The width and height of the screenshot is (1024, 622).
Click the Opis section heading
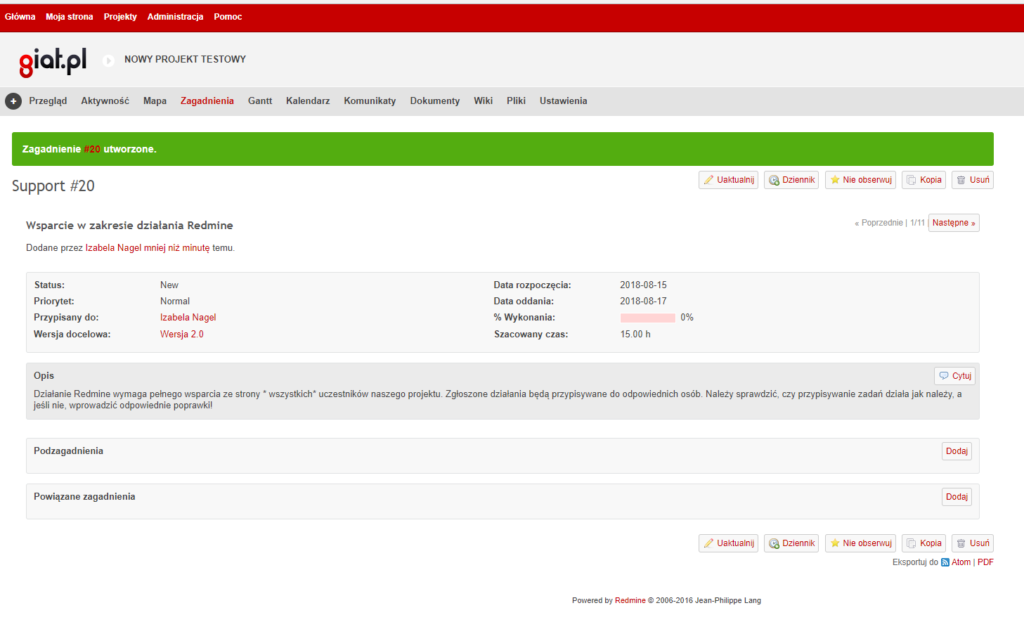[x=44, y=376]
